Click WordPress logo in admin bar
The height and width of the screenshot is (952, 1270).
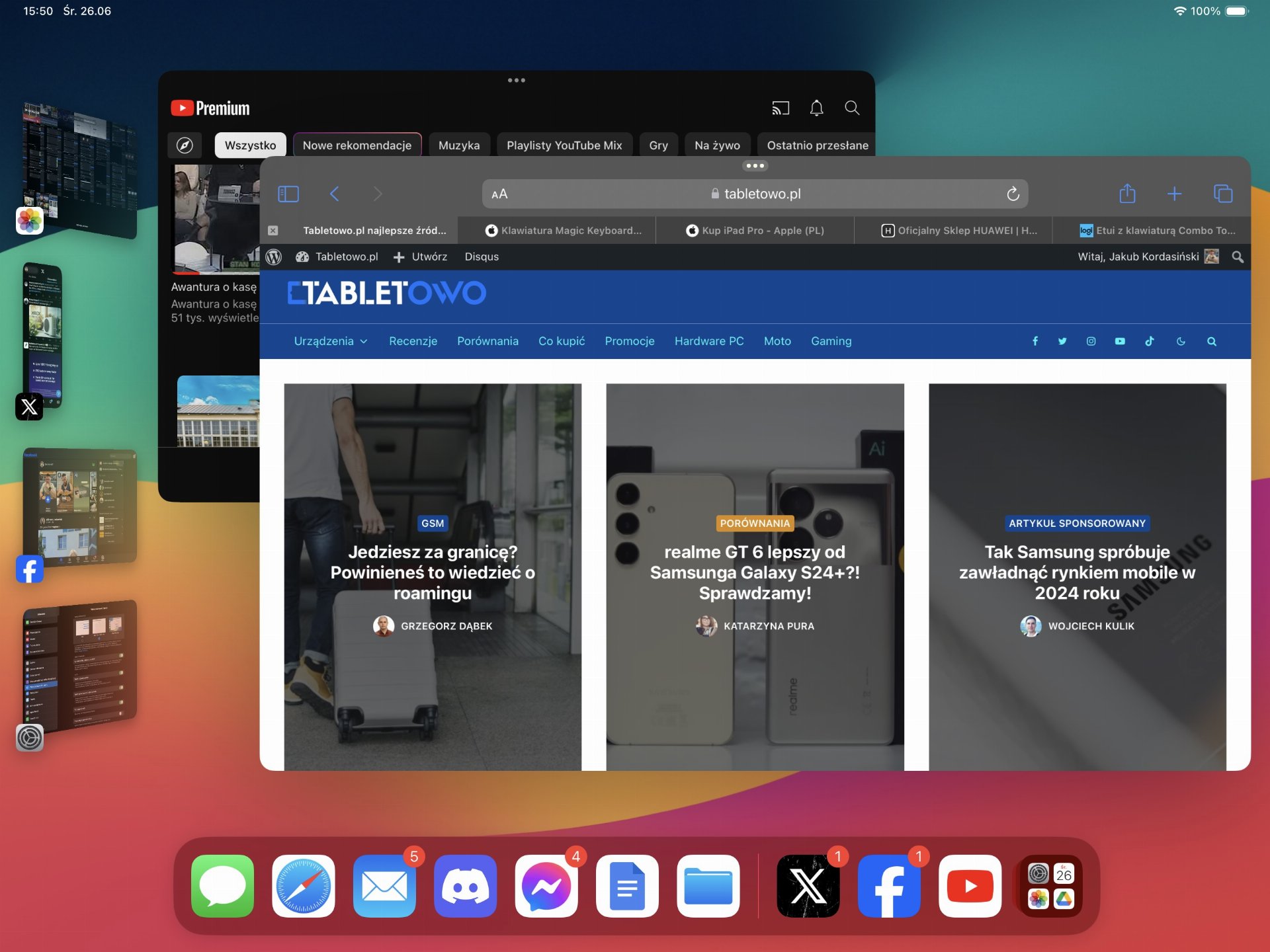coord(274,257)
